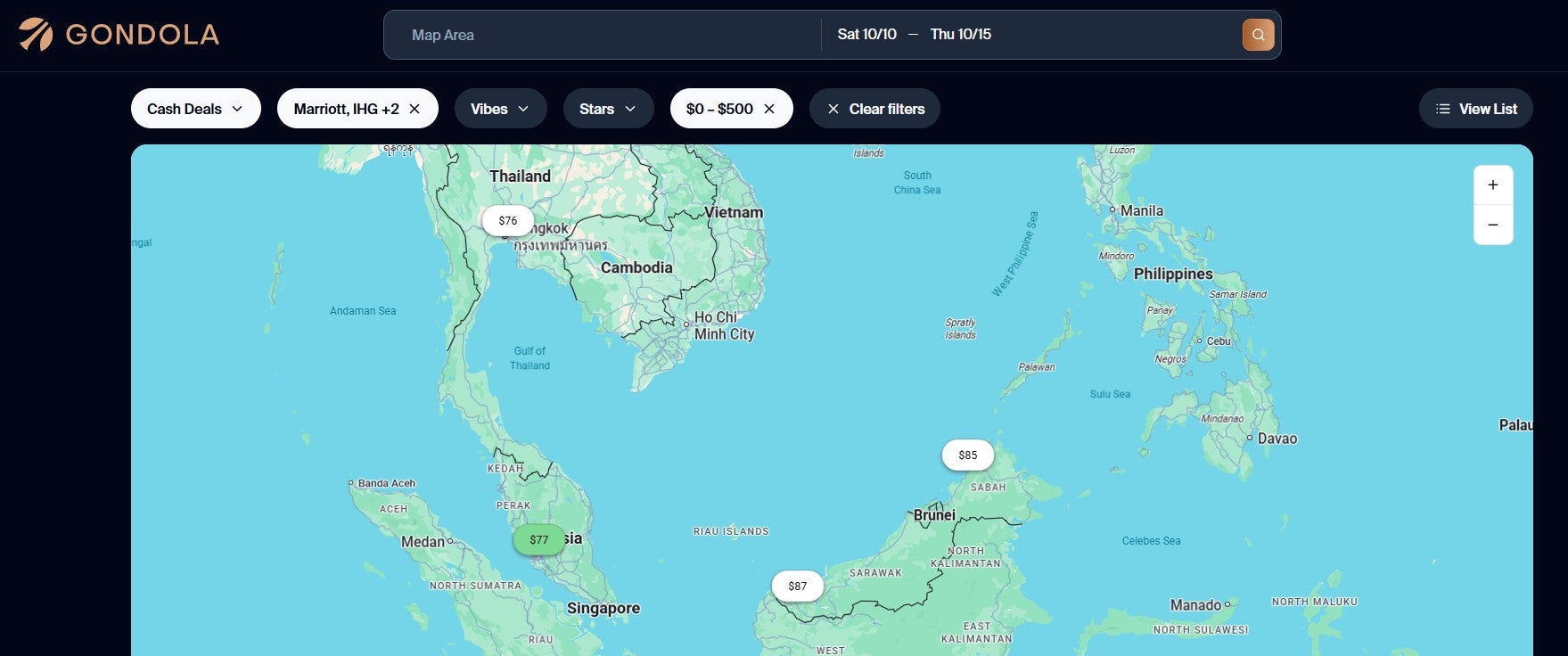
Task: Select the green $77 hotel marker
Action: click(538, 540)
